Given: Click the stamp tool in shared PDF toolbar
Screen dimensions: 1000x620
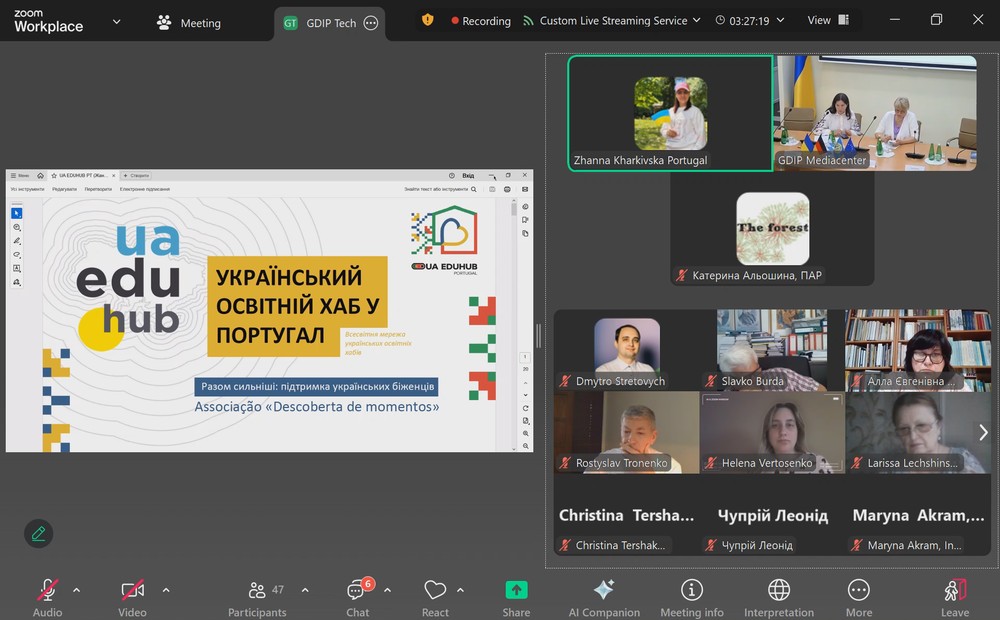Looking at the screenshot, I should pos(17,282).
